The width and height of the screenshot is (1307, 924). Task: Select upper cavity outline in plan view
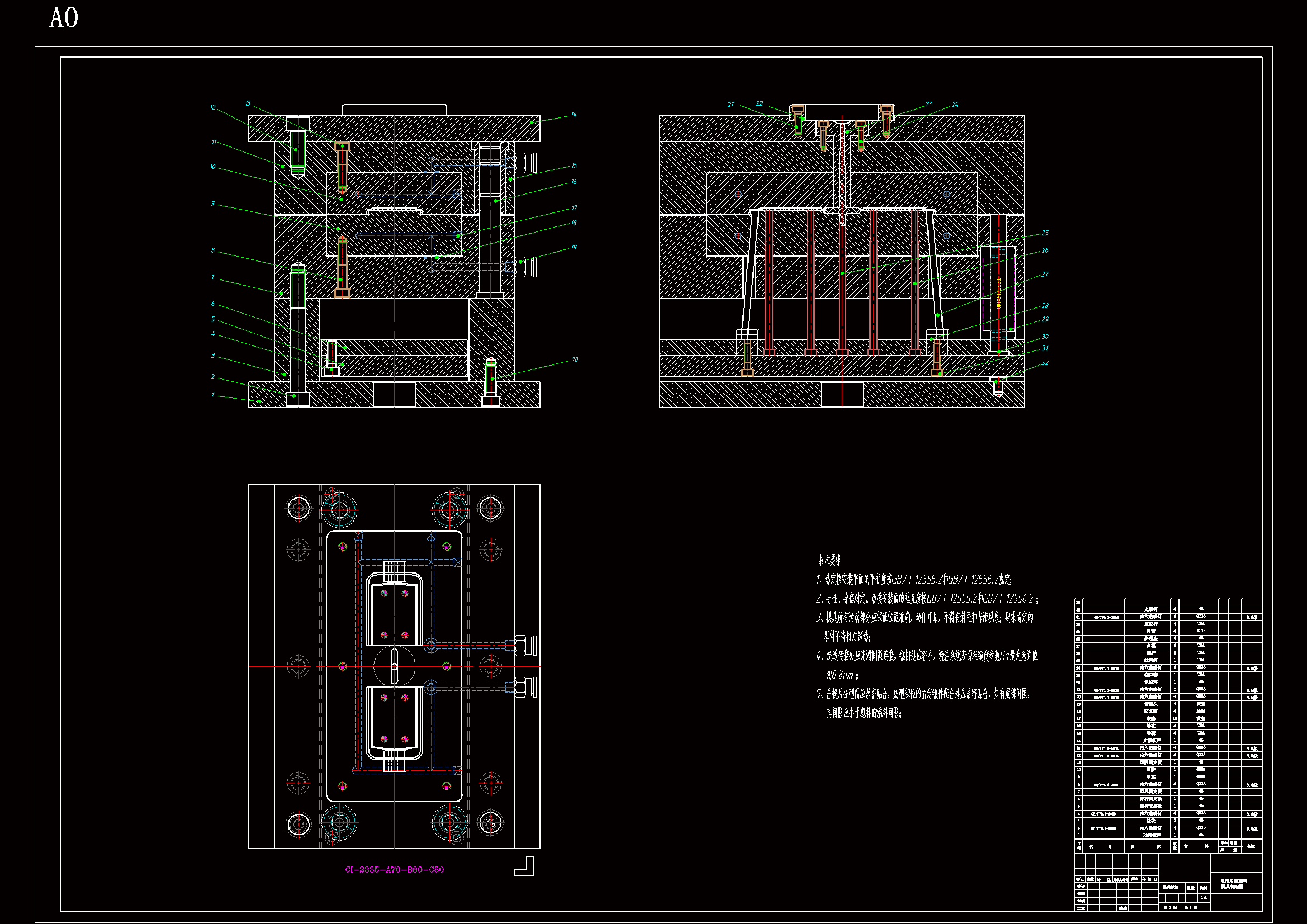394,609
